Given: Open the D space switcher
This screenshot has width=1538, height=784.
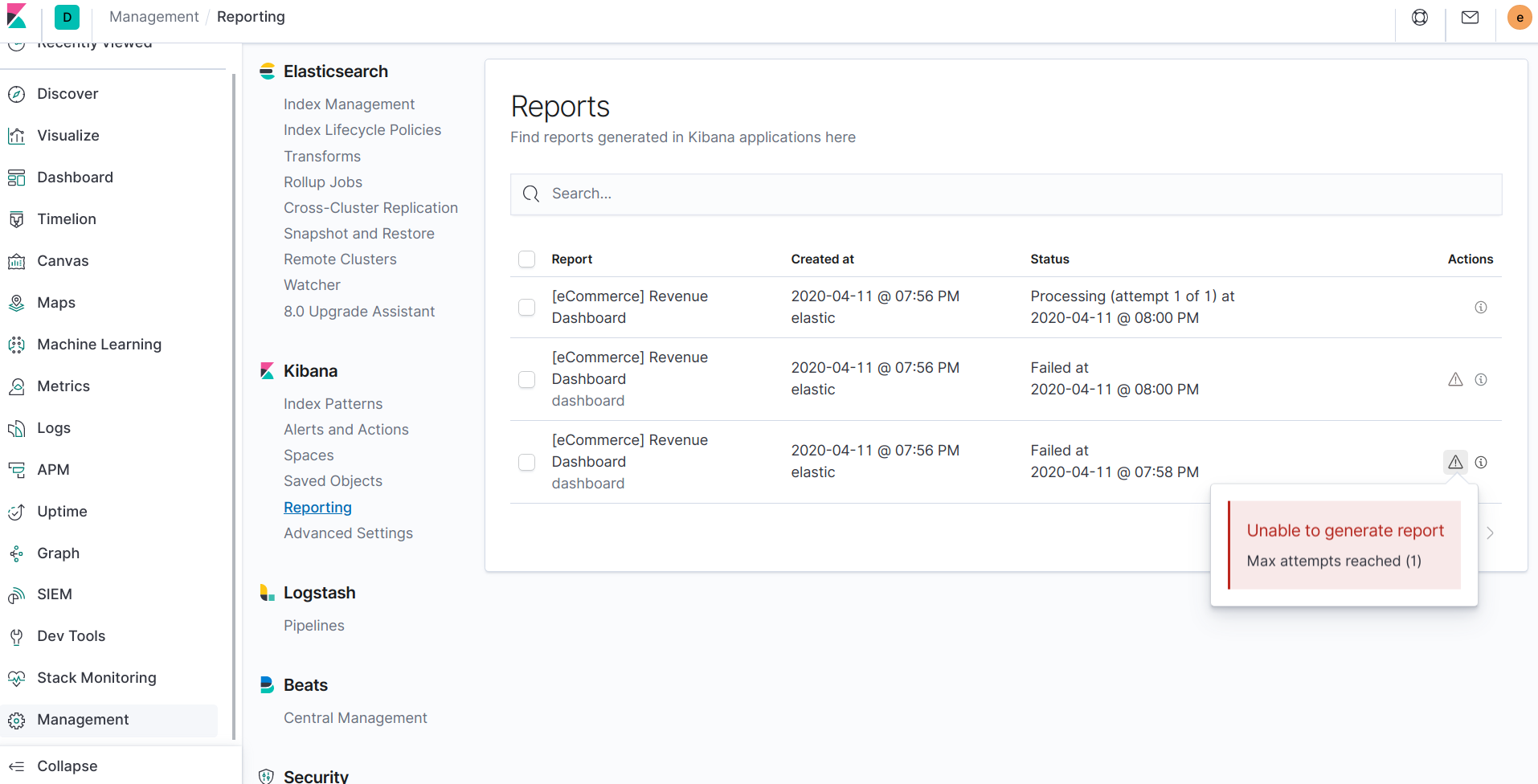Looking at the screenshot, I should point(67,17).
